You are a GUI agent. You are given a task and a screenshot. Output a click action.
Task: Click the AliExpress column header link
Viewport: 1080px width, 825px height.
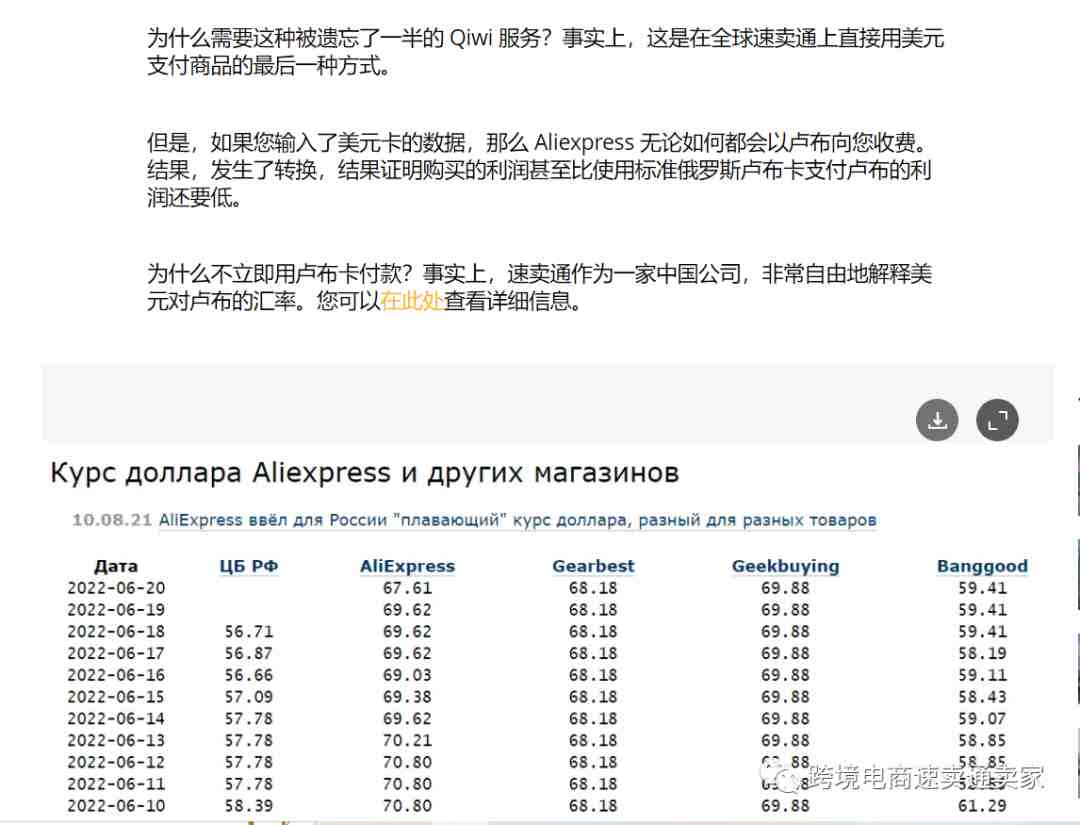pyautogui.click(x=407, y=566)
